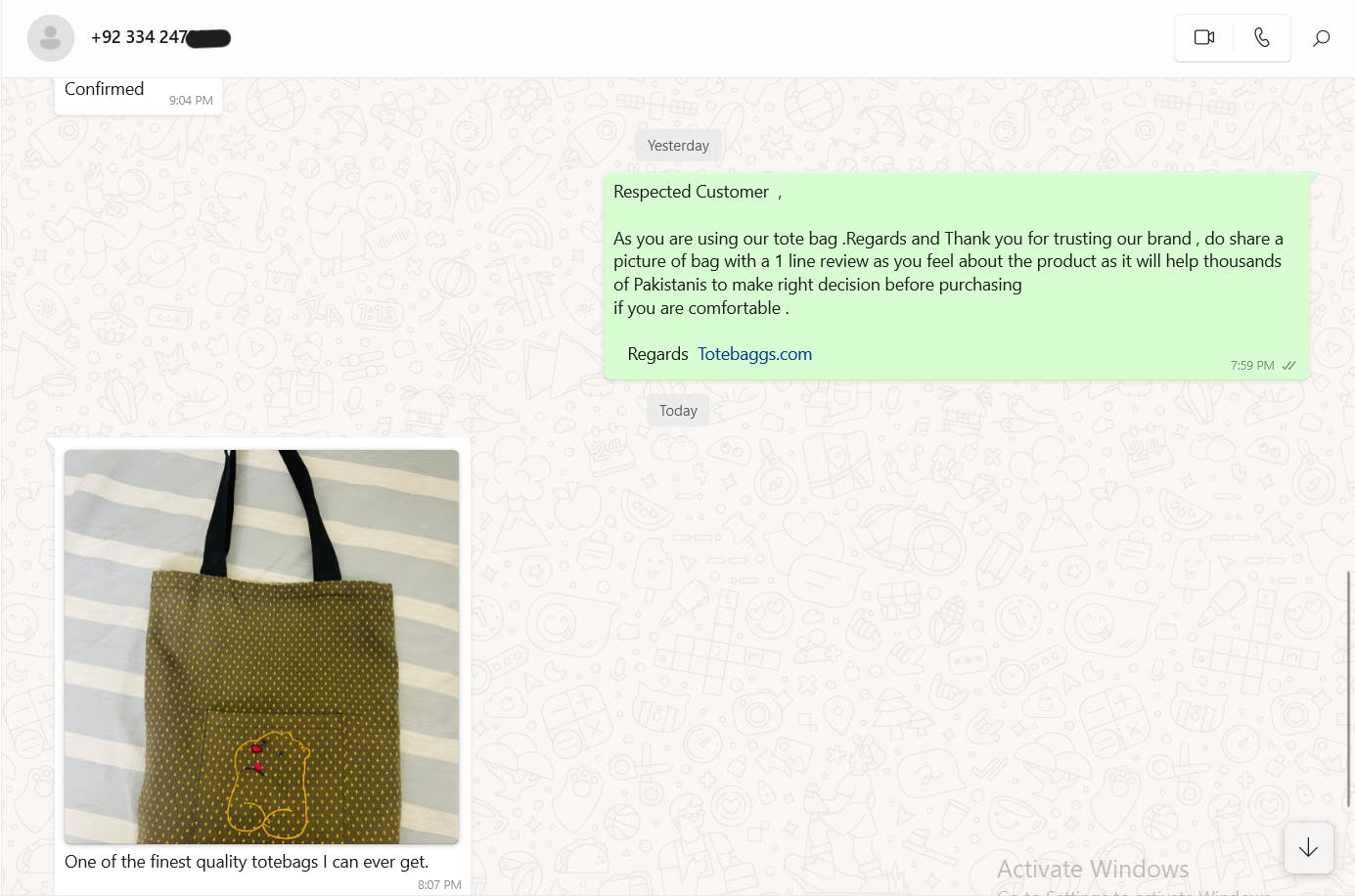Click the double check mark read receipt
Viewport: 1355px width, 896px height.
[x=1288, y=366]
